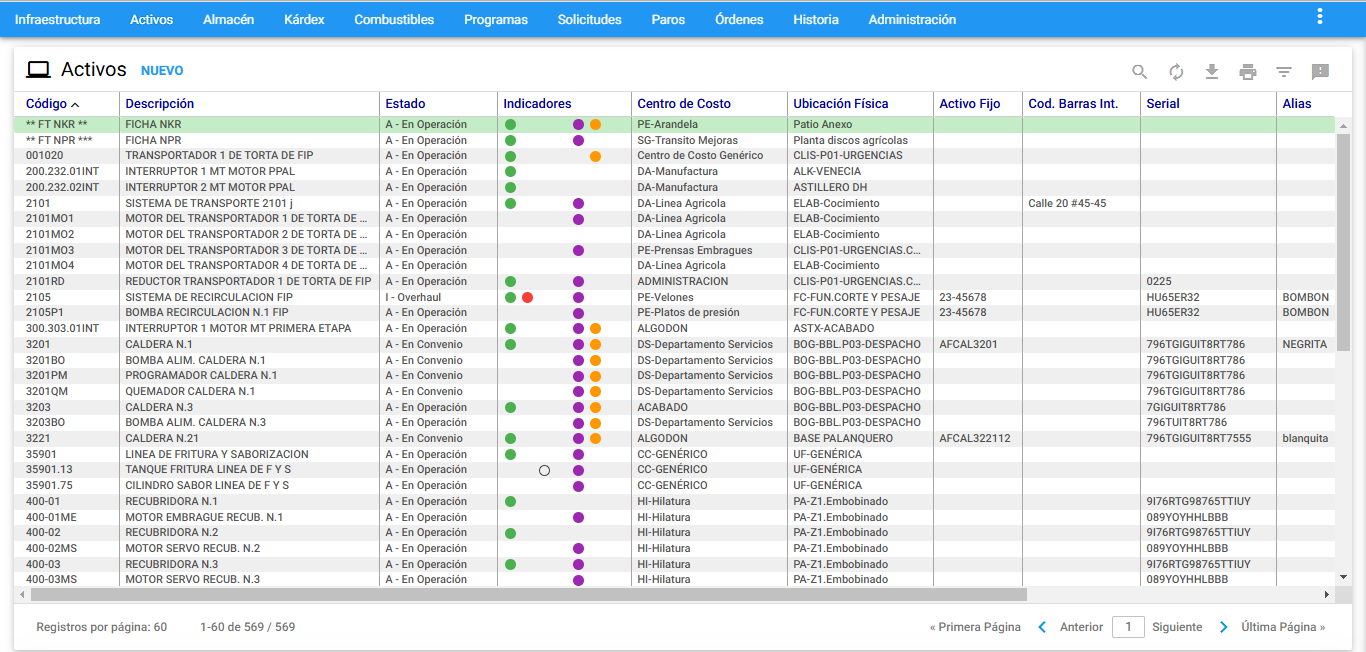Click the Estado column header

pos(405,103)
